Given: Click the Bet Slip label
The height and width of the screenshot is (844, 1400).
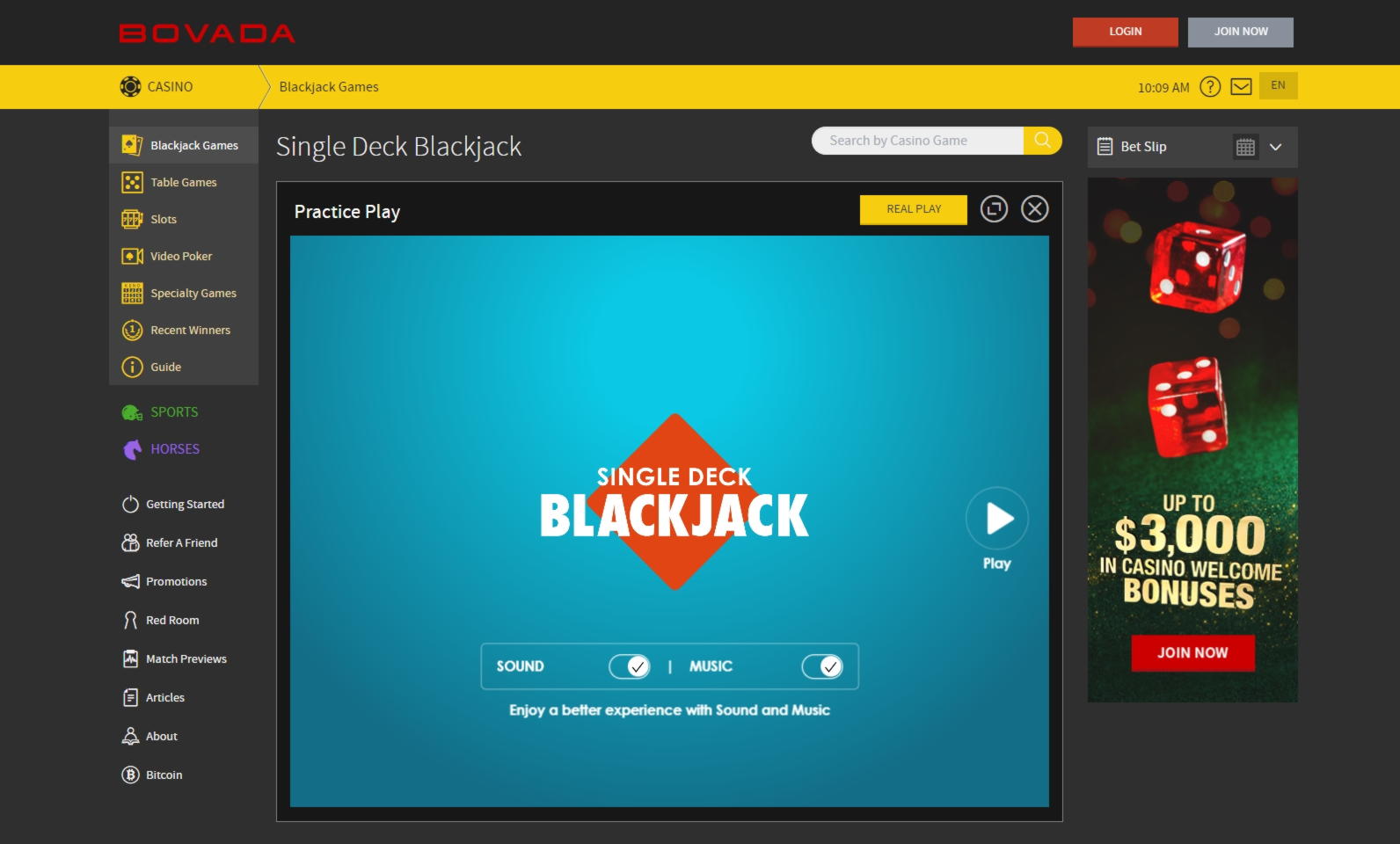Looking at the screenshot, I should coord(1144,147).
